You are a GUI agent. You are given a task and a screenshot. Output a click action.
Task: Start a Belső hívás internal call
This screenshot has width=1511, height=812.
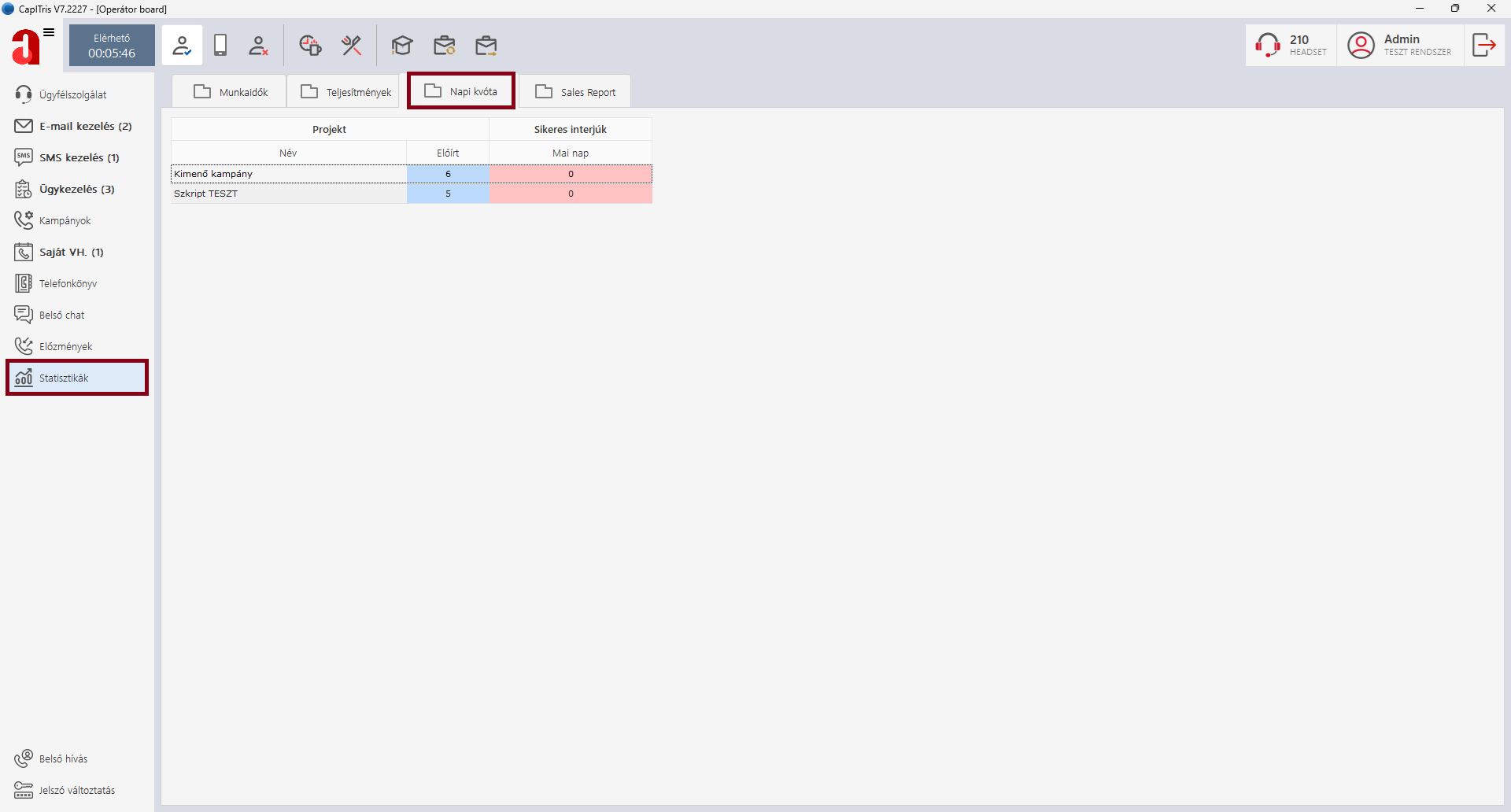click(63, 758)
